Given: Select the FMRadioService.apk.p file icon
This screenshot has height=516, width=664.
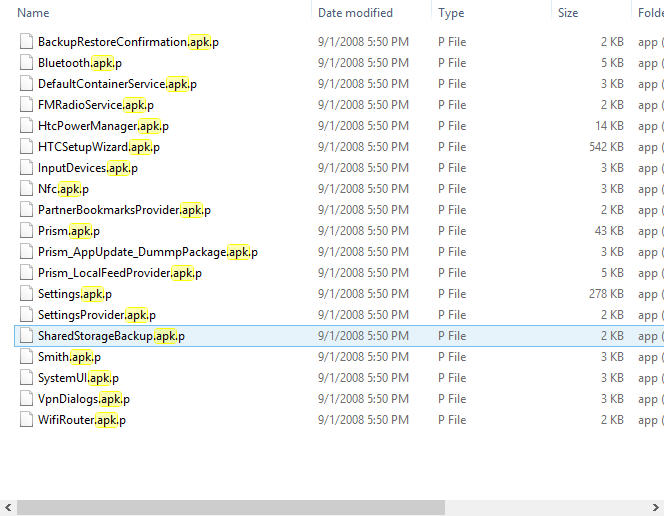Looking at the screenshot, I should (x=26, y=105).
